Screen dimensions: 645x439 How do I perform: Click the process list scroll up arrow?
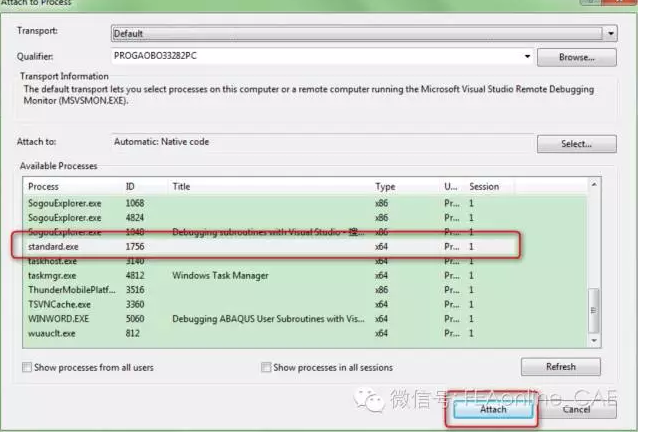594,185
